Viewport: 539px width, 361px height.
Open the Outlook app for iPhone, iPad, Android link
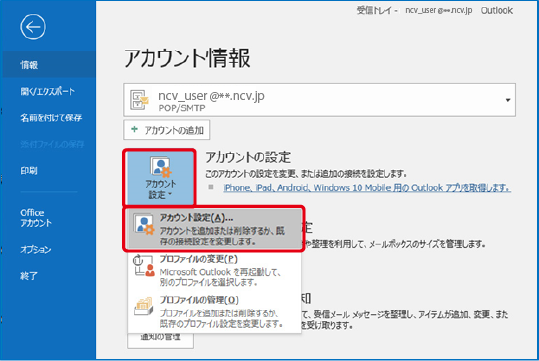point(367,188)
